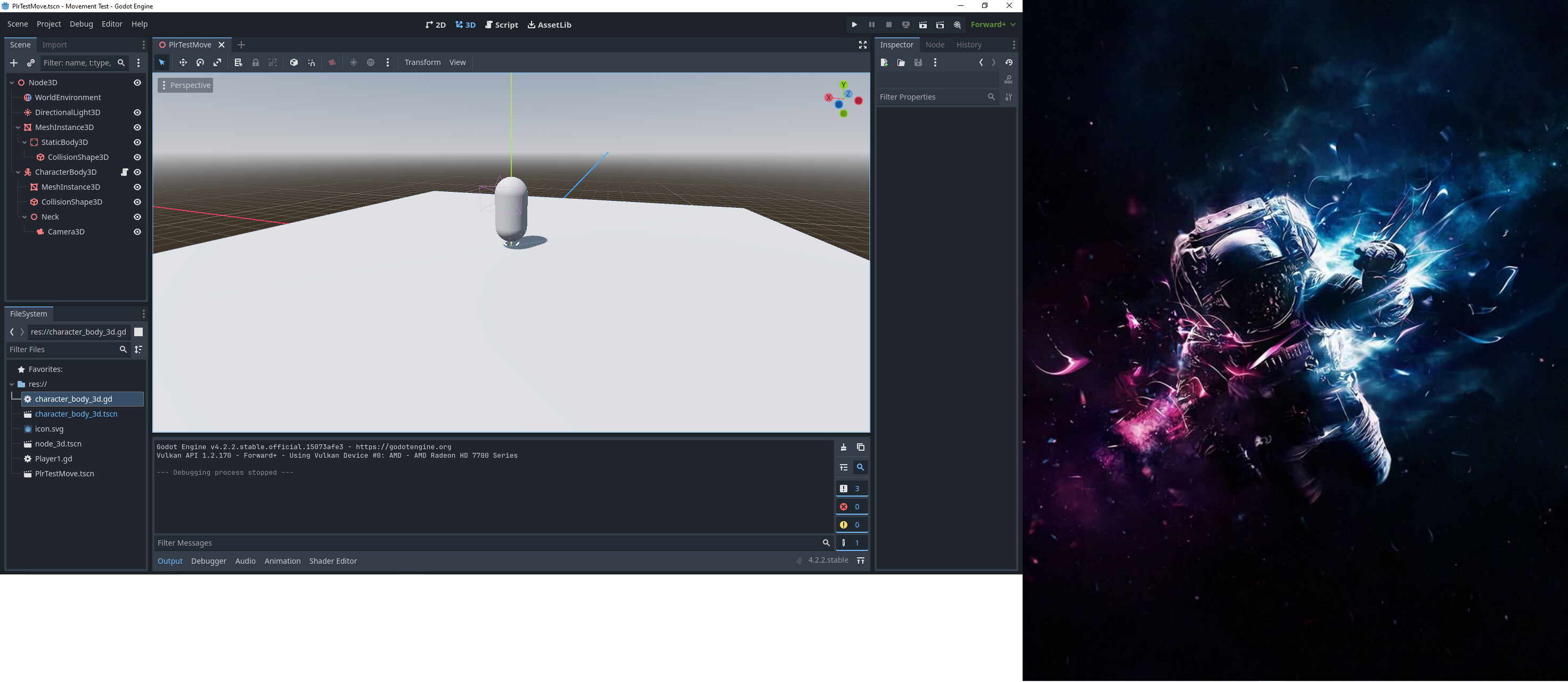This screenshot has height=682, width=1568.
Task: Select the Move Mode tool icon
Action: [x=183, y=63]
